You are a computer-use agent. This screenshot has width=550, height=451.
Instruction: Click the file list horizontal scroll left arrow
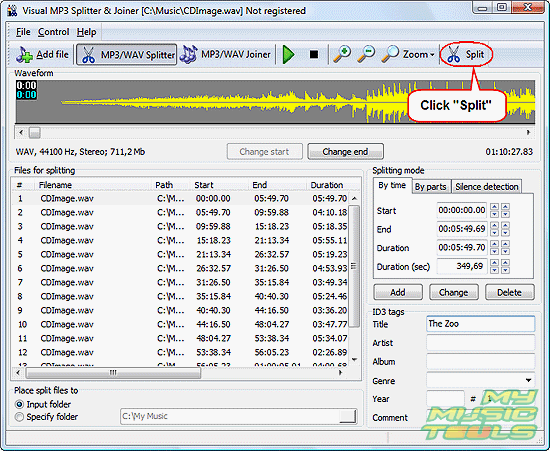coord(18,372)
